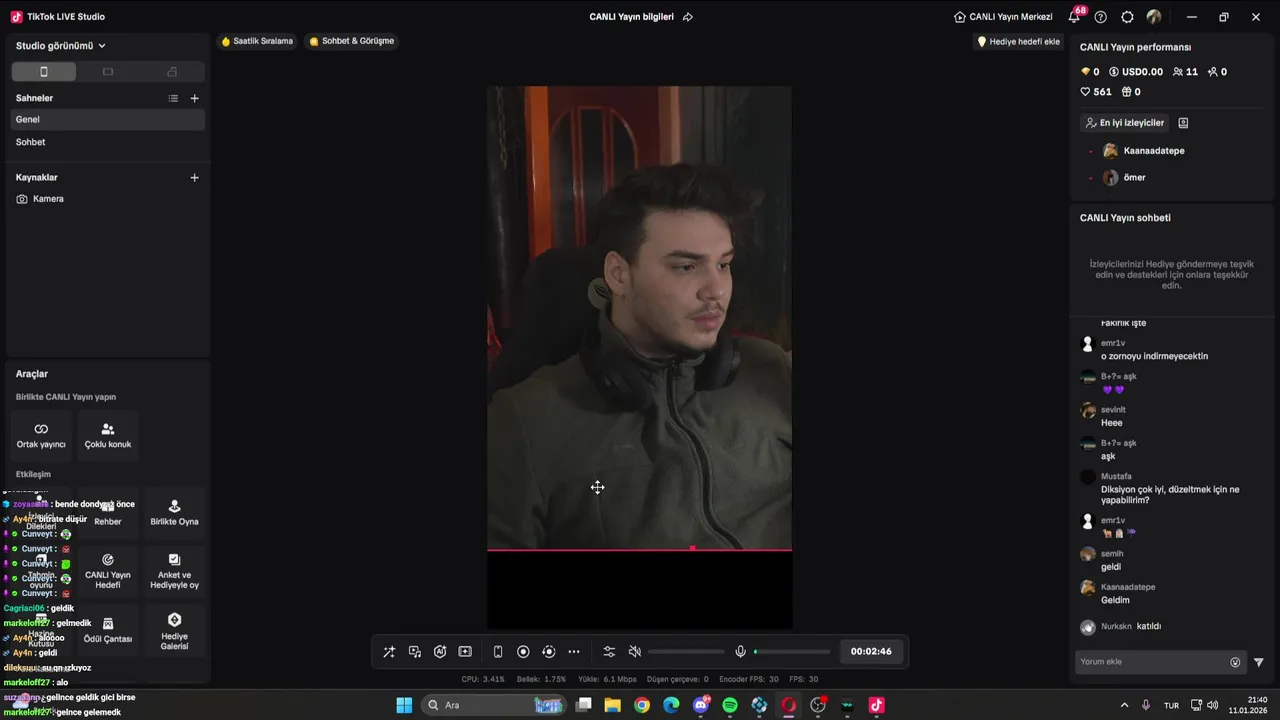This screenshot has width=1280, height=720.
Task: Toggle the muted desktop speaker icon
Action: (634, 652)
